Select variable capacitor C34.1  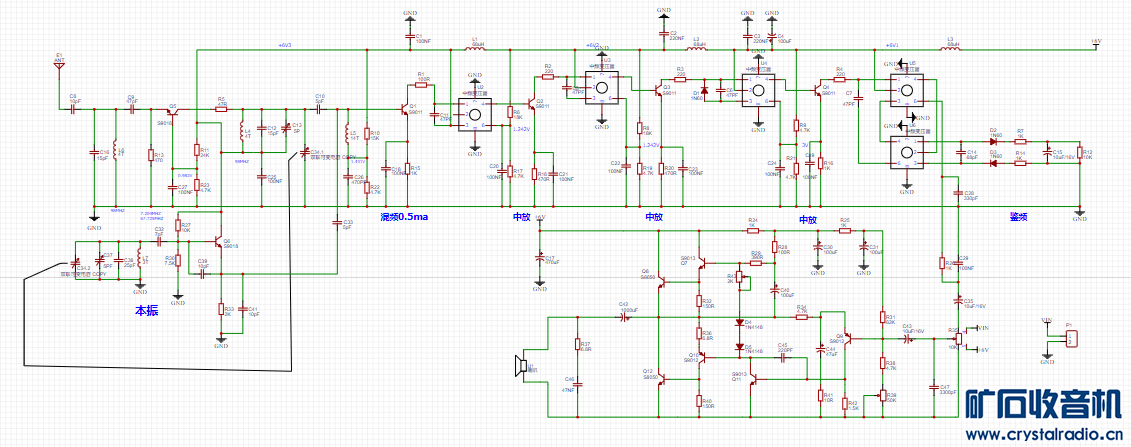point(304,152)
